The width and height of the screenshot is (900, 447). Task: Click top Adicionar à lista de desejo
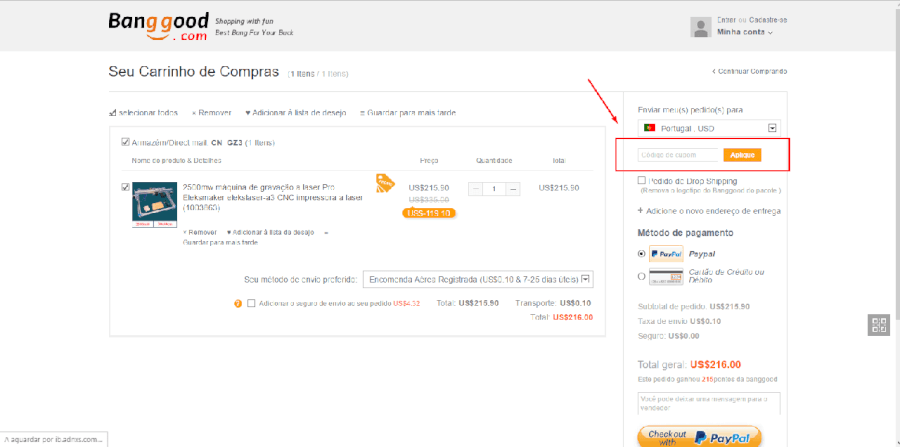point(296,113)
